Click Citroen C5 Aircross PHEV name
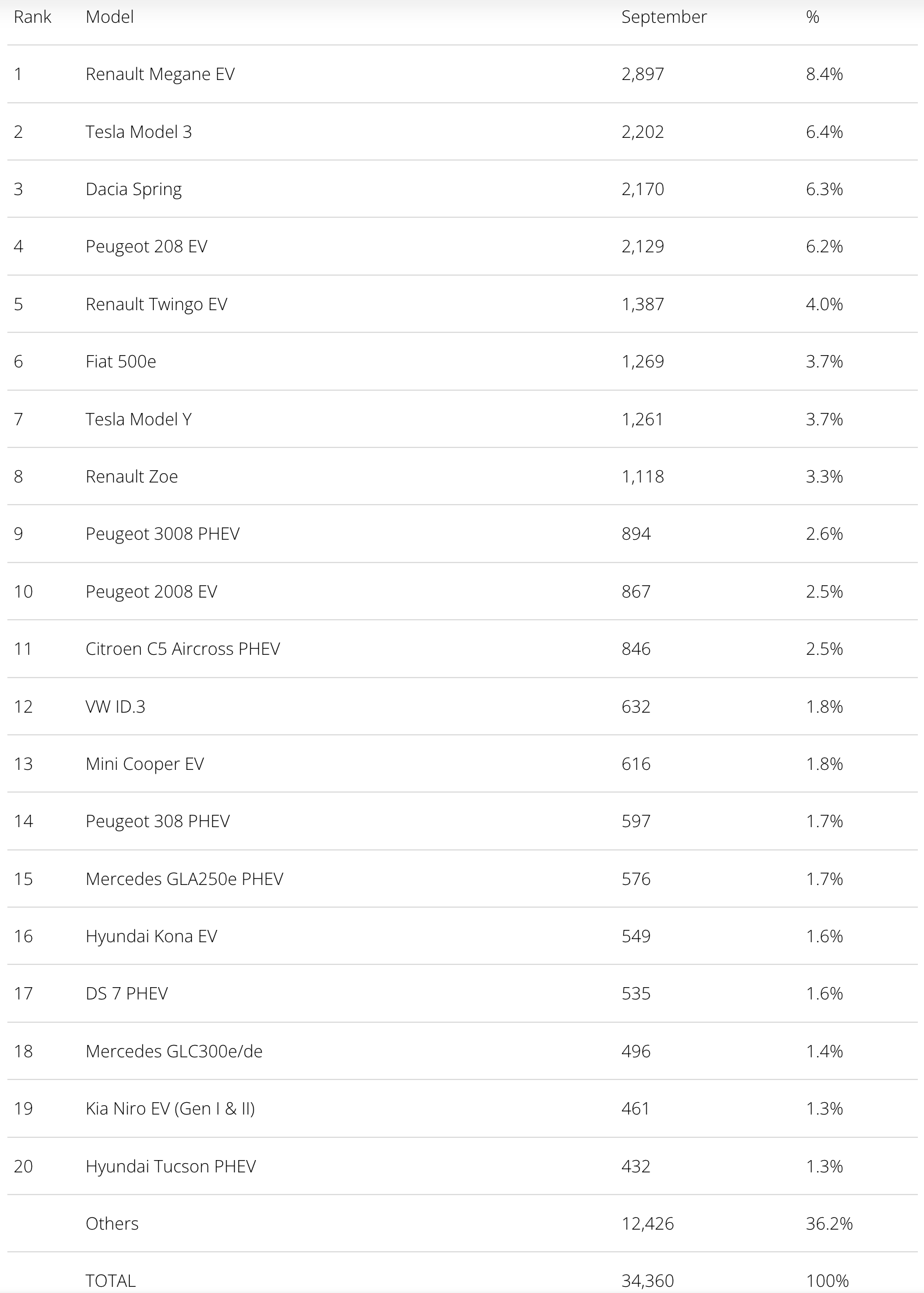 [183, 649]
